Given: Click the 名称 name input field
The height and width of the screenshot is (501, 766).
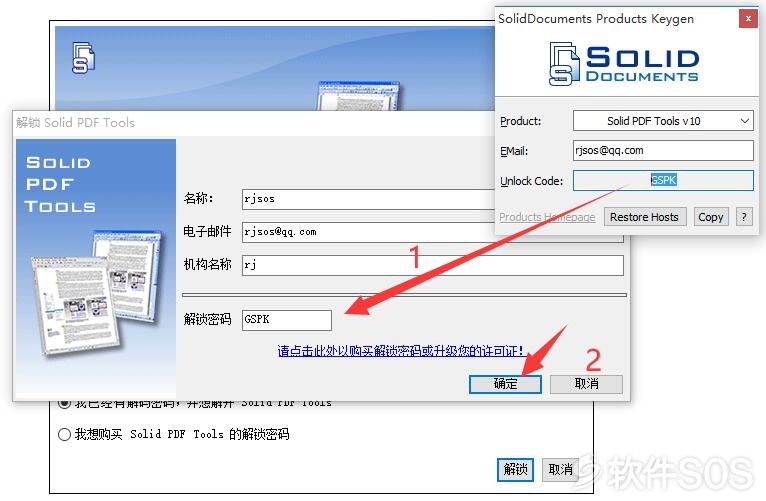Looking at the screenshot, I should (x=369, y=199).
